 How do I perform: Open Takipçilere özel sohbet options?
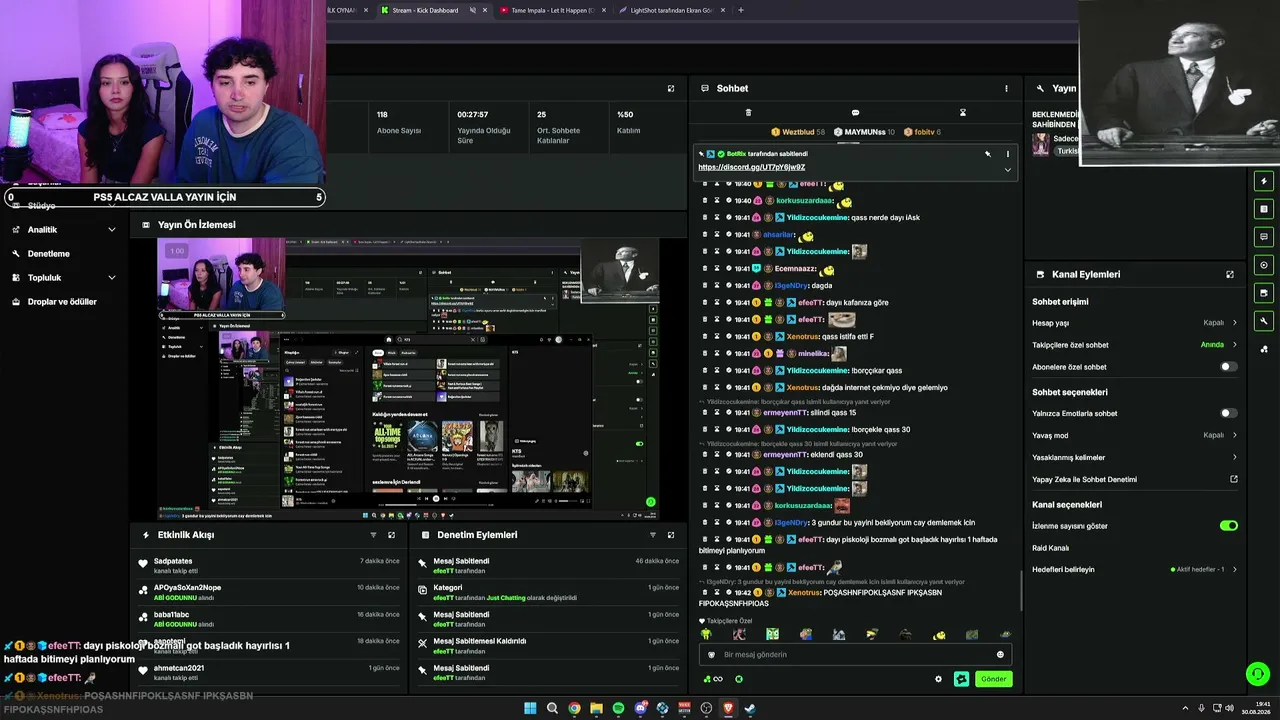coord(1135,345)
